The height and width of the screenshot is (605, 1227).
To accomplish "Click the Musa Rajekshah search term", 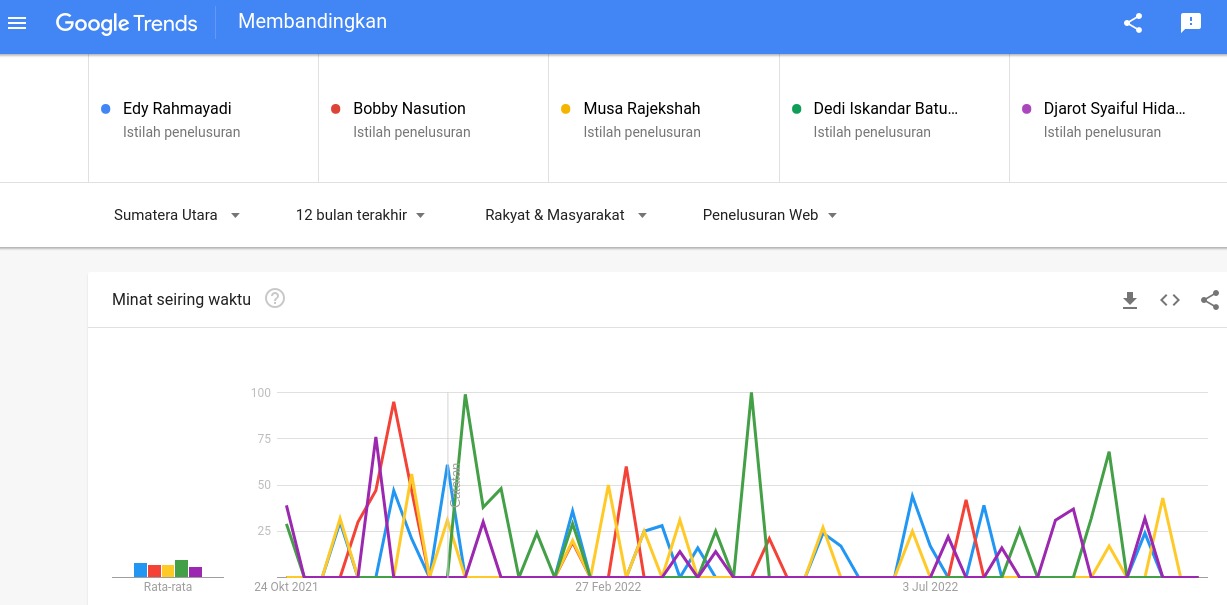I will pyautogui.click(x=641, y=108).
